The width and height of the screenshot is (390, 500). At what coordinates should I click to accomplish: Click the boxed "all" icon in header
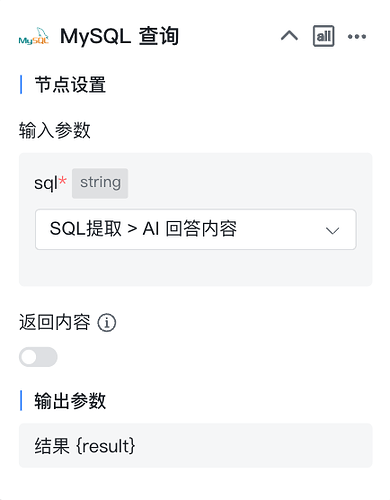click(x=323, y=36)
